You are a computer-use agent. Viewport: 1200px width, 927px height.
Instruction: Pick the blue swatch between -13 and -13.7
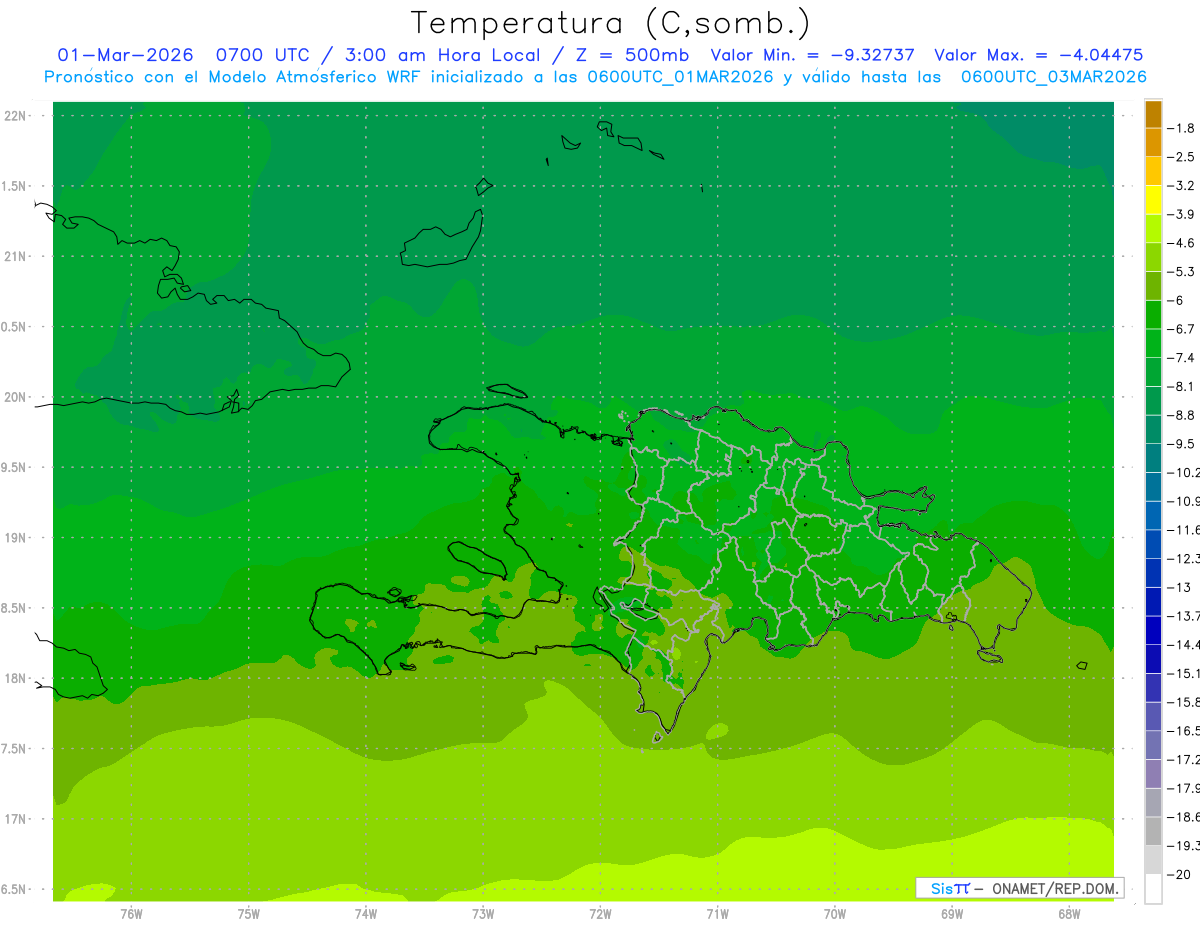coord(1153,601)
